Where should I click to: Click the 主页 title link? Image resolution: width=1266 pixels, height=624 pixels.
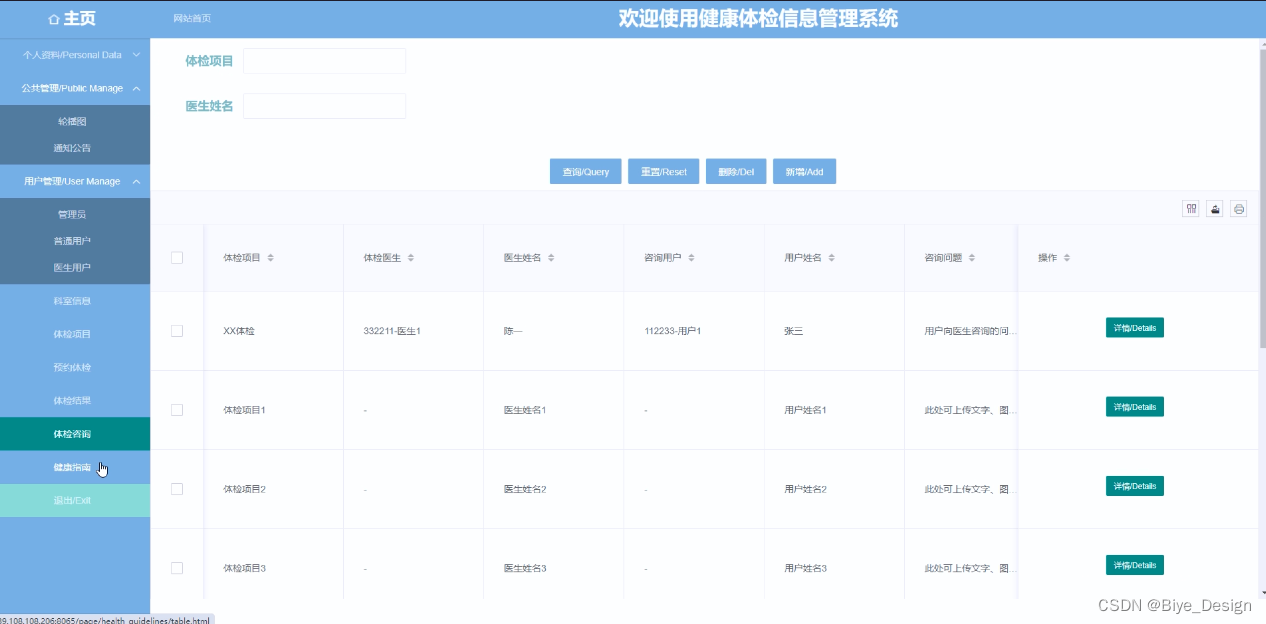(80, 19)
